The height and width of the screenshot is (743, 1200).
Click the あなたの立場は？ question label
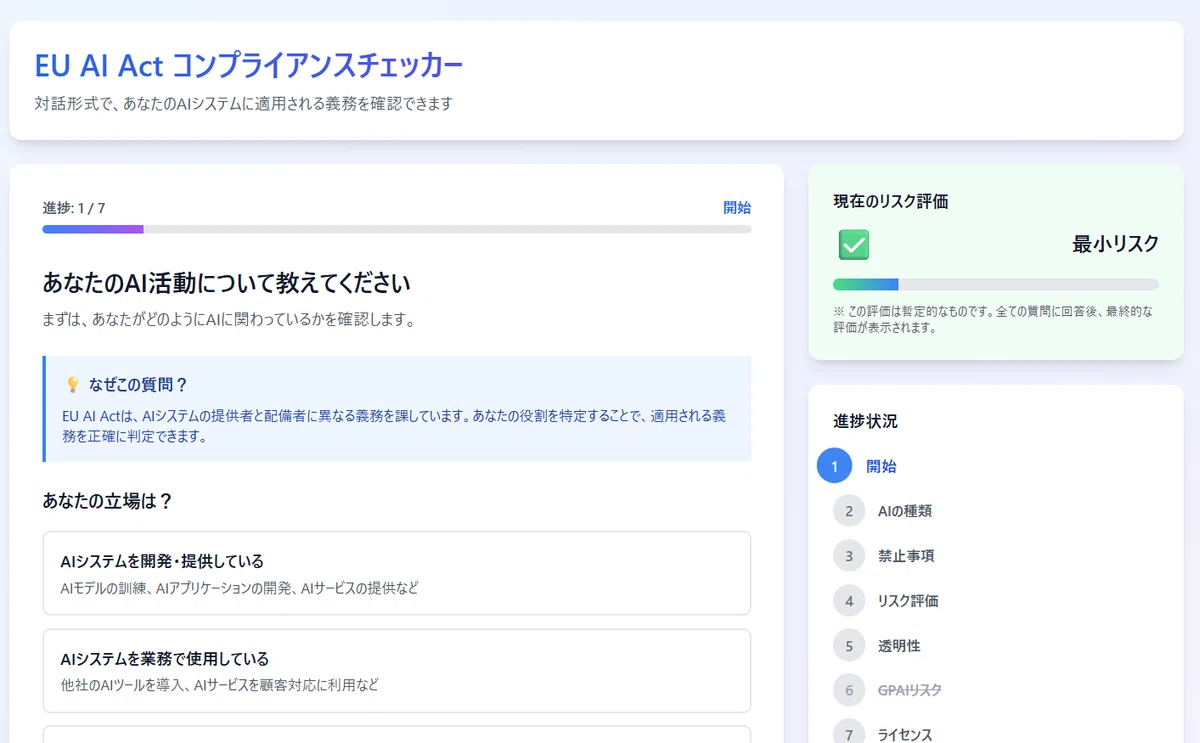(108, 501)
